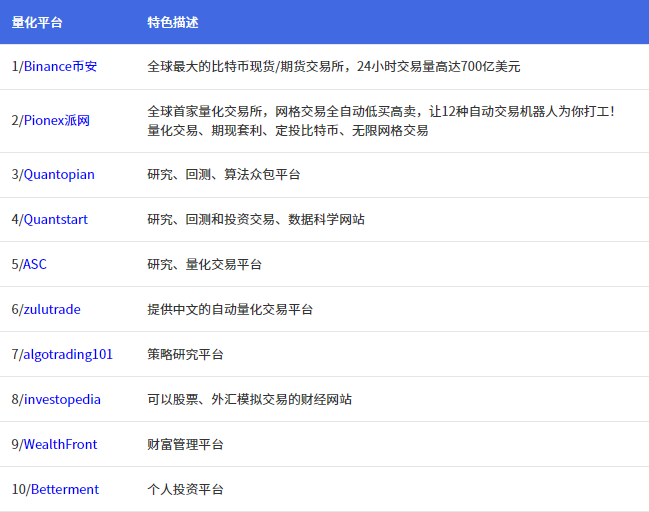This screenshot has width=649, height=512.
Task: Visit the investopedia link
Action: click(x=62, y=400)
